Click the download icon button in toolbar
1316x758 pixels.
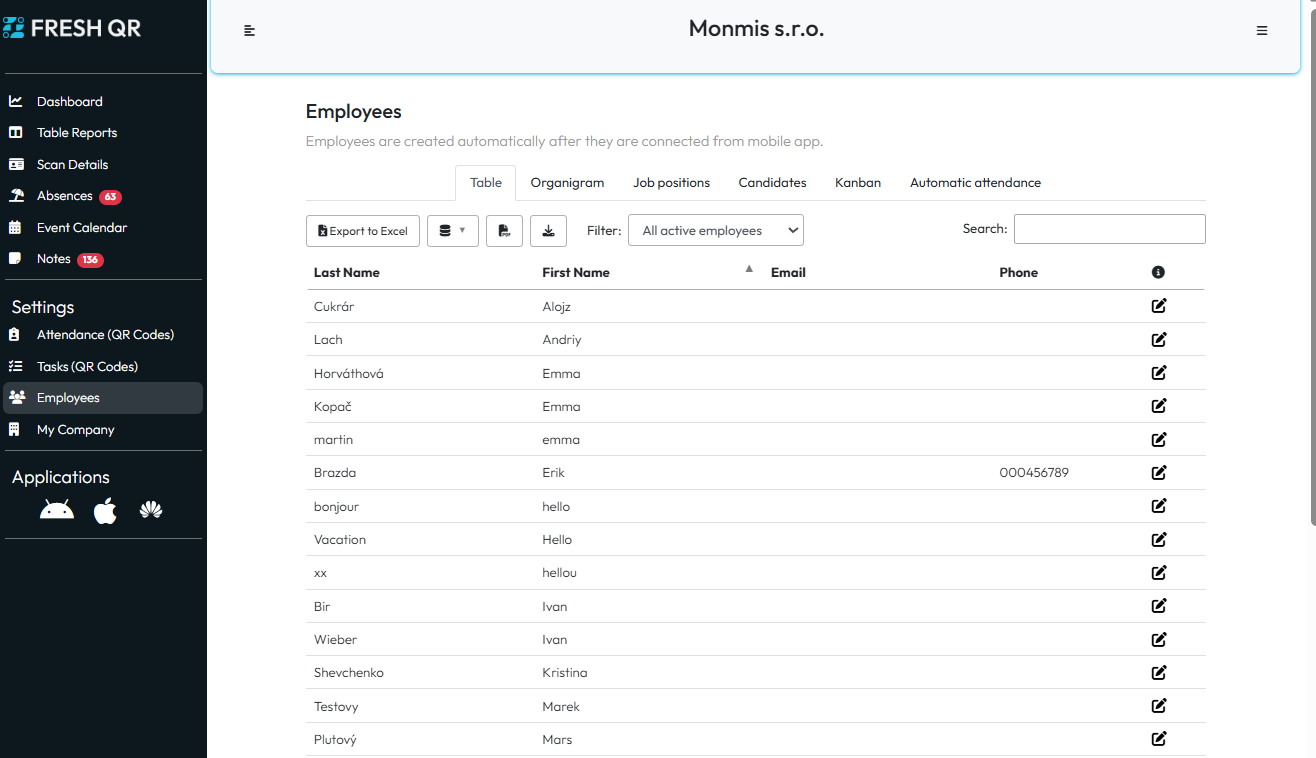coord(548,231)
